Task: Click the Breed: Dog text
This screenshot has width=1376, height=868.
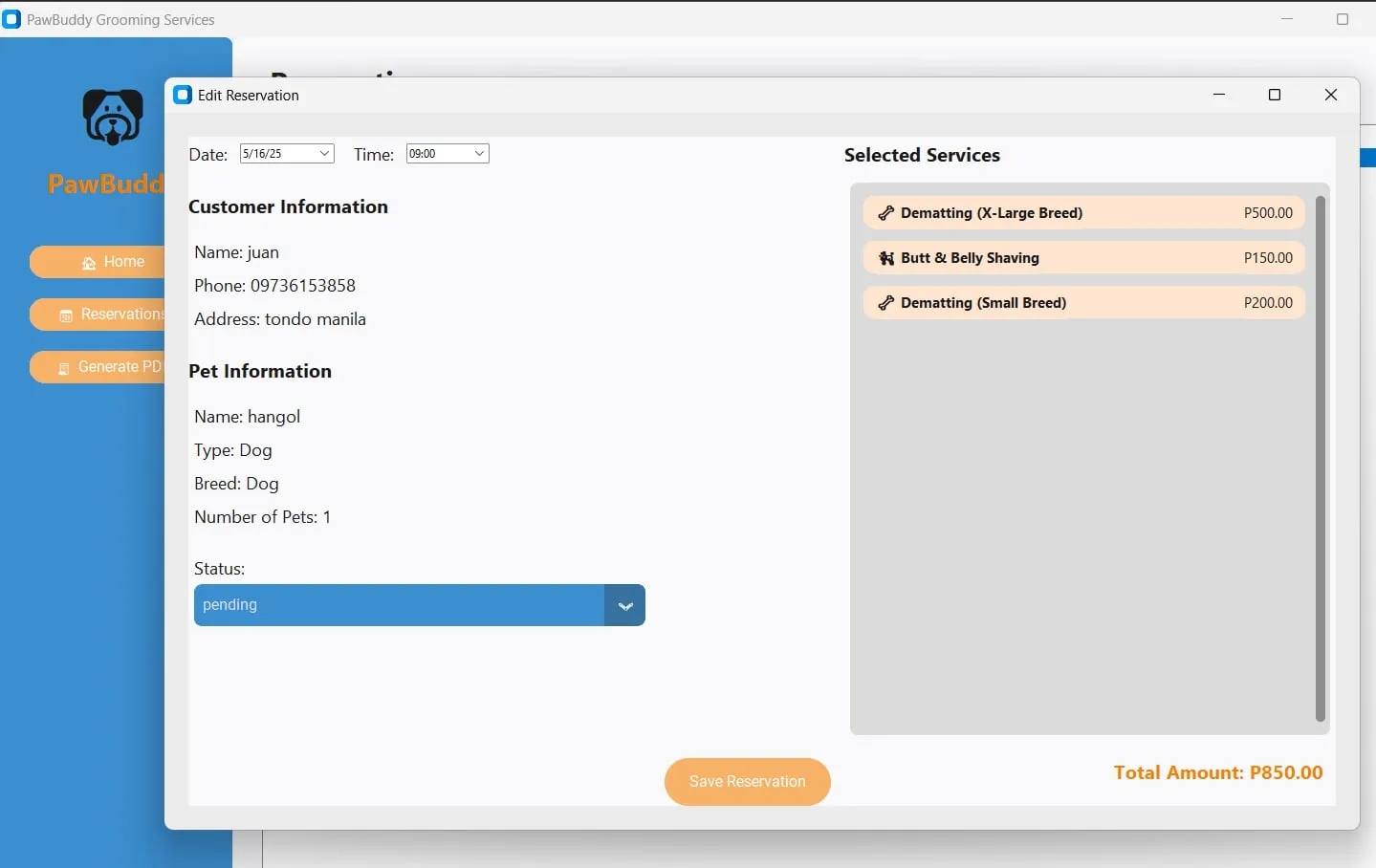Action: [x=236, y=484]
